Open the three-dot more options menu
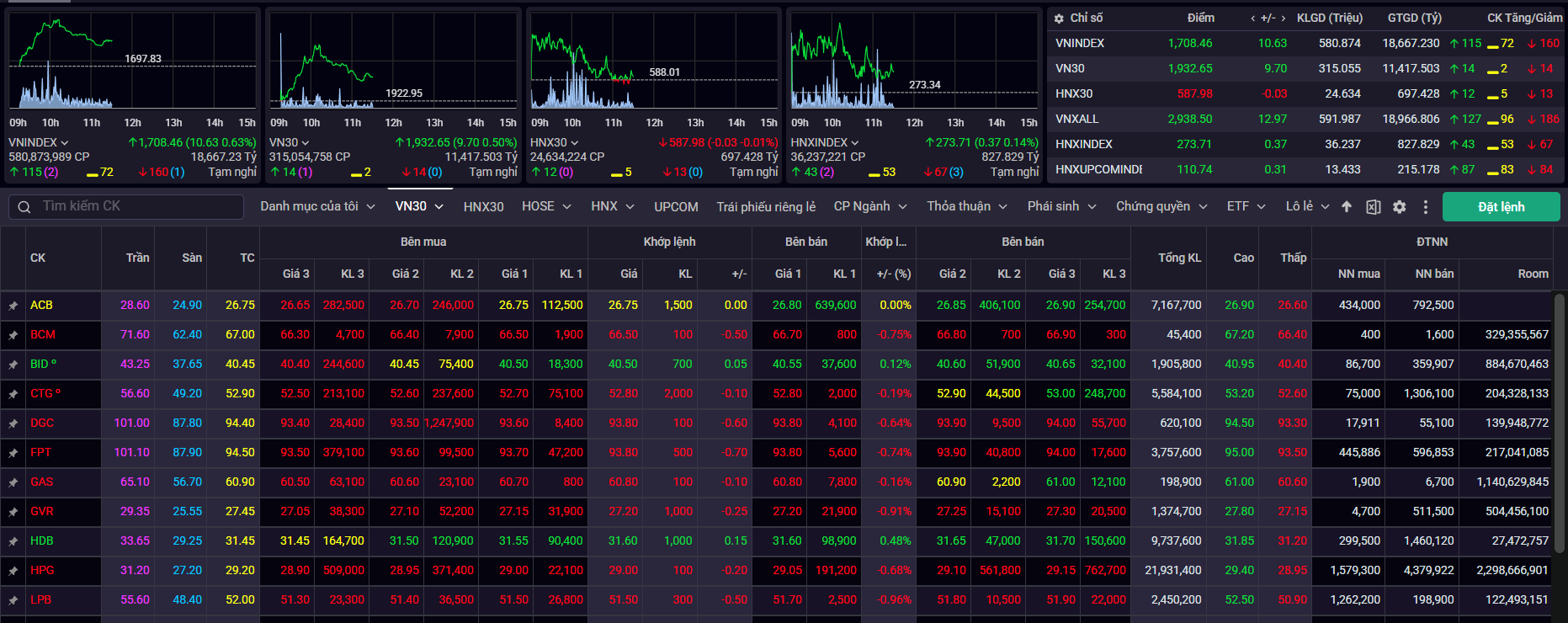 point(1425,207)
